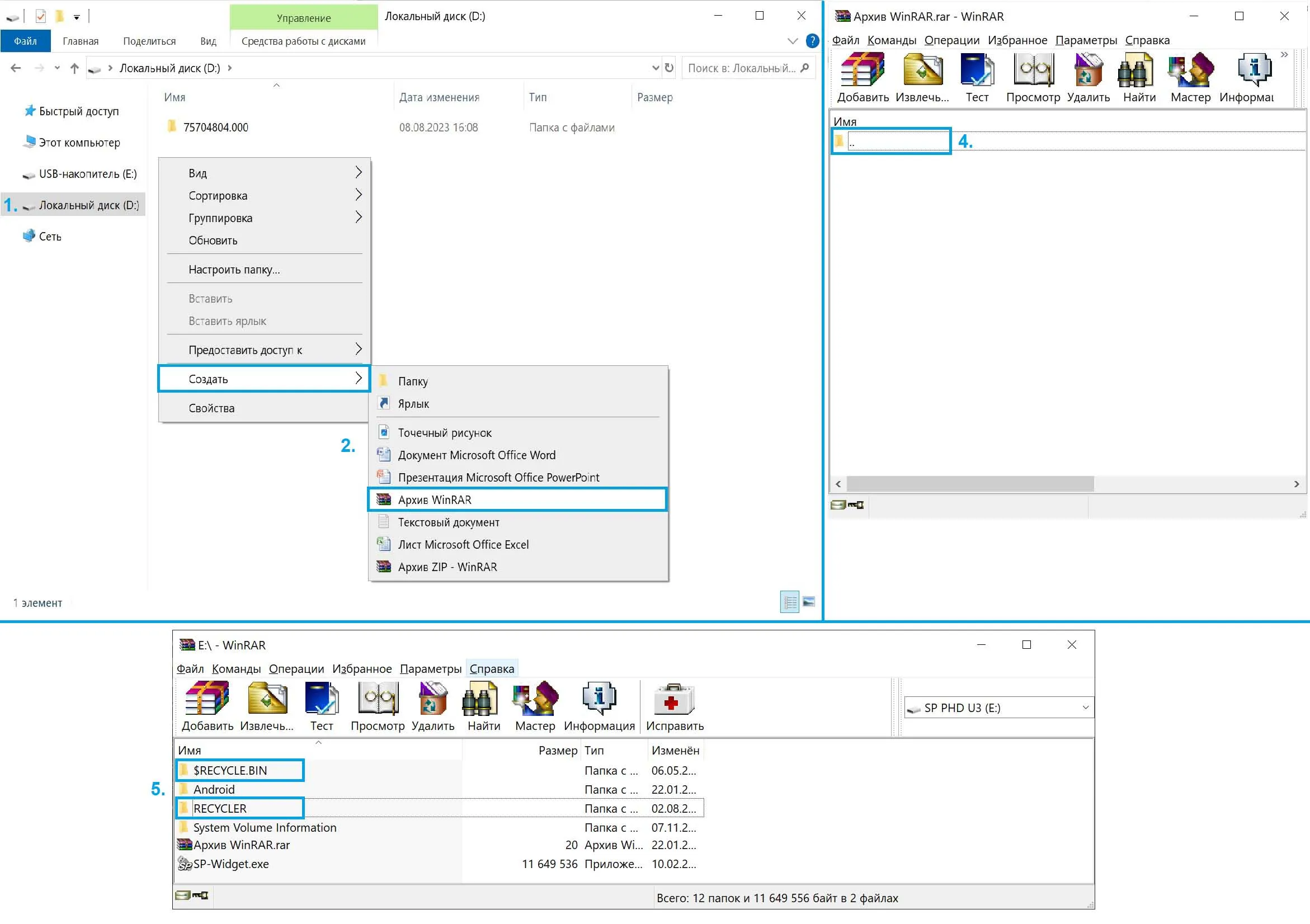Switch Explorer to details view
Viewport: 1310px width, 924px height.
[790, 602]
